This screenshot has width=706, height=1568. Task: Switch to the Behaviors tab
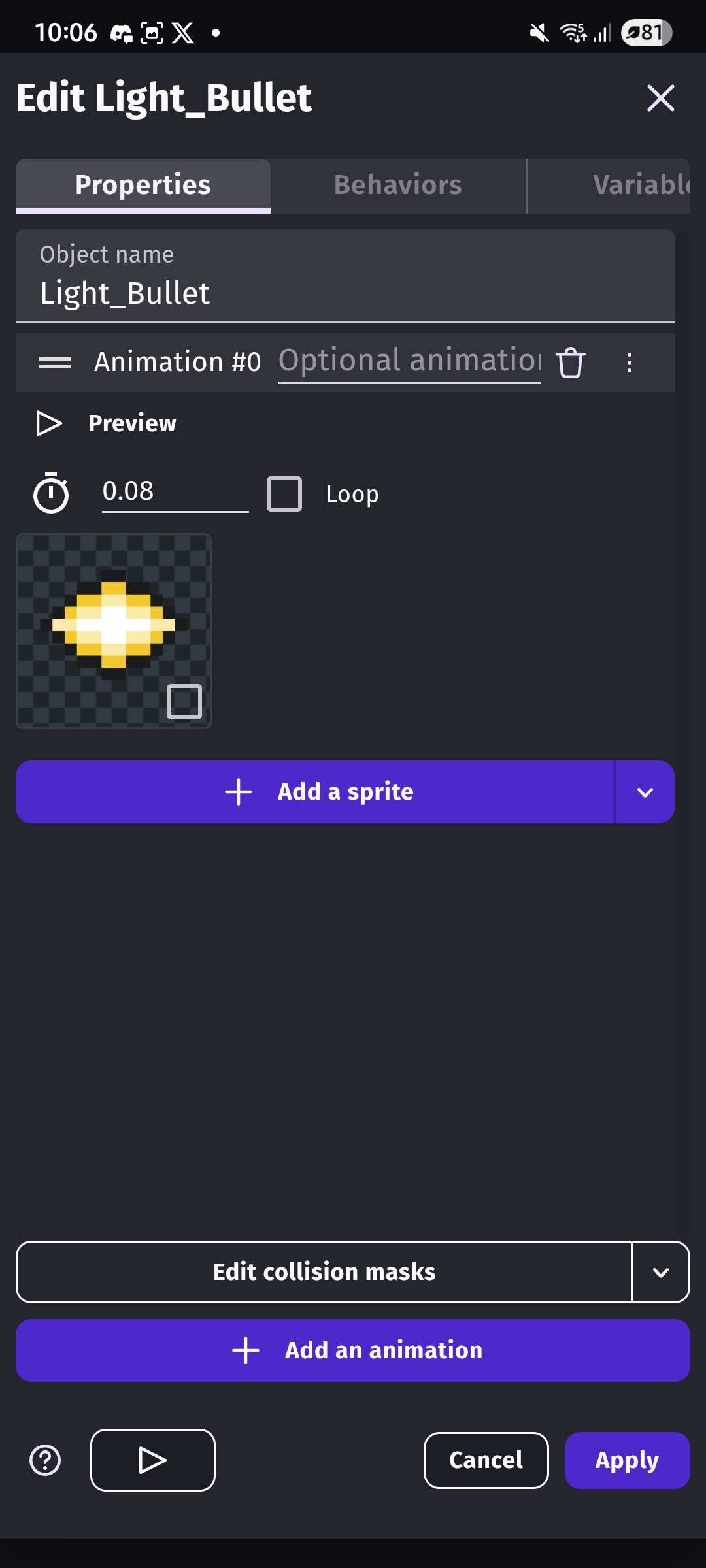tap(397, 186)
